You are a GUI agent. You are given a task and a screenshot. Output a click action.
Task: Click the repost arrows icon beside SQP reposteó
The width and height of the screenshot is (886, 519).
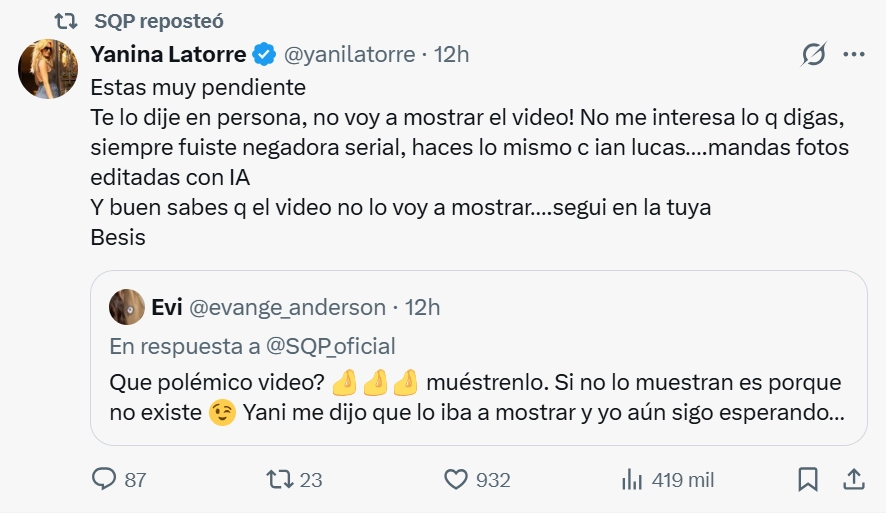click(x=66, y=20)
